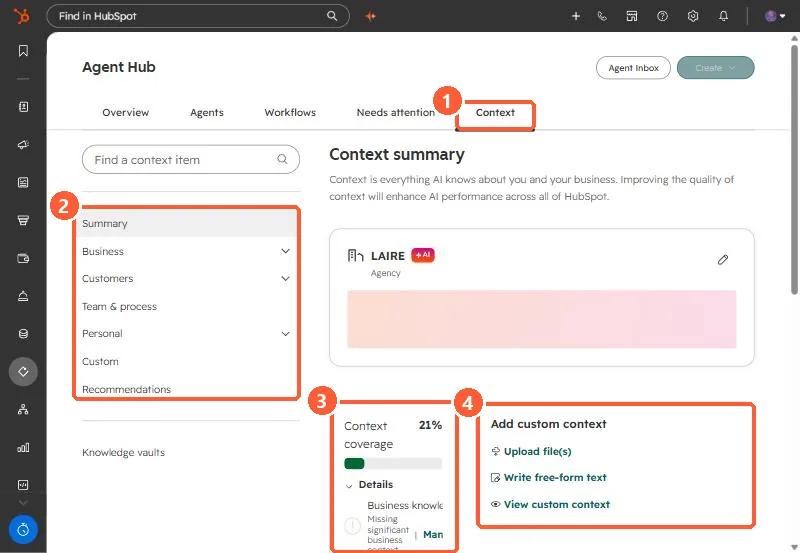Click the 21% coverage value
Image resolution: width=800 pixels, height=553 pixels.
pyautogui.click(x=430, y=425)
